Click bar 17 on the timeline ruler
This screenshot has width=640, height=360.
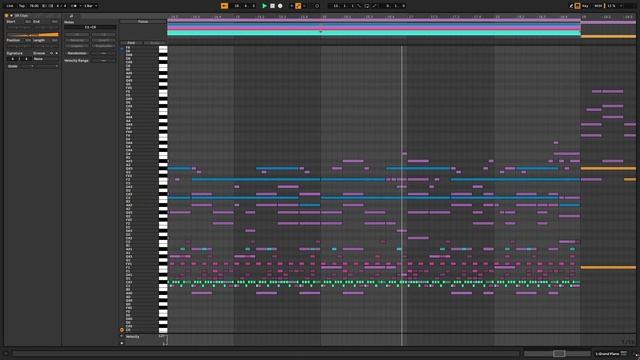[411, 17]
